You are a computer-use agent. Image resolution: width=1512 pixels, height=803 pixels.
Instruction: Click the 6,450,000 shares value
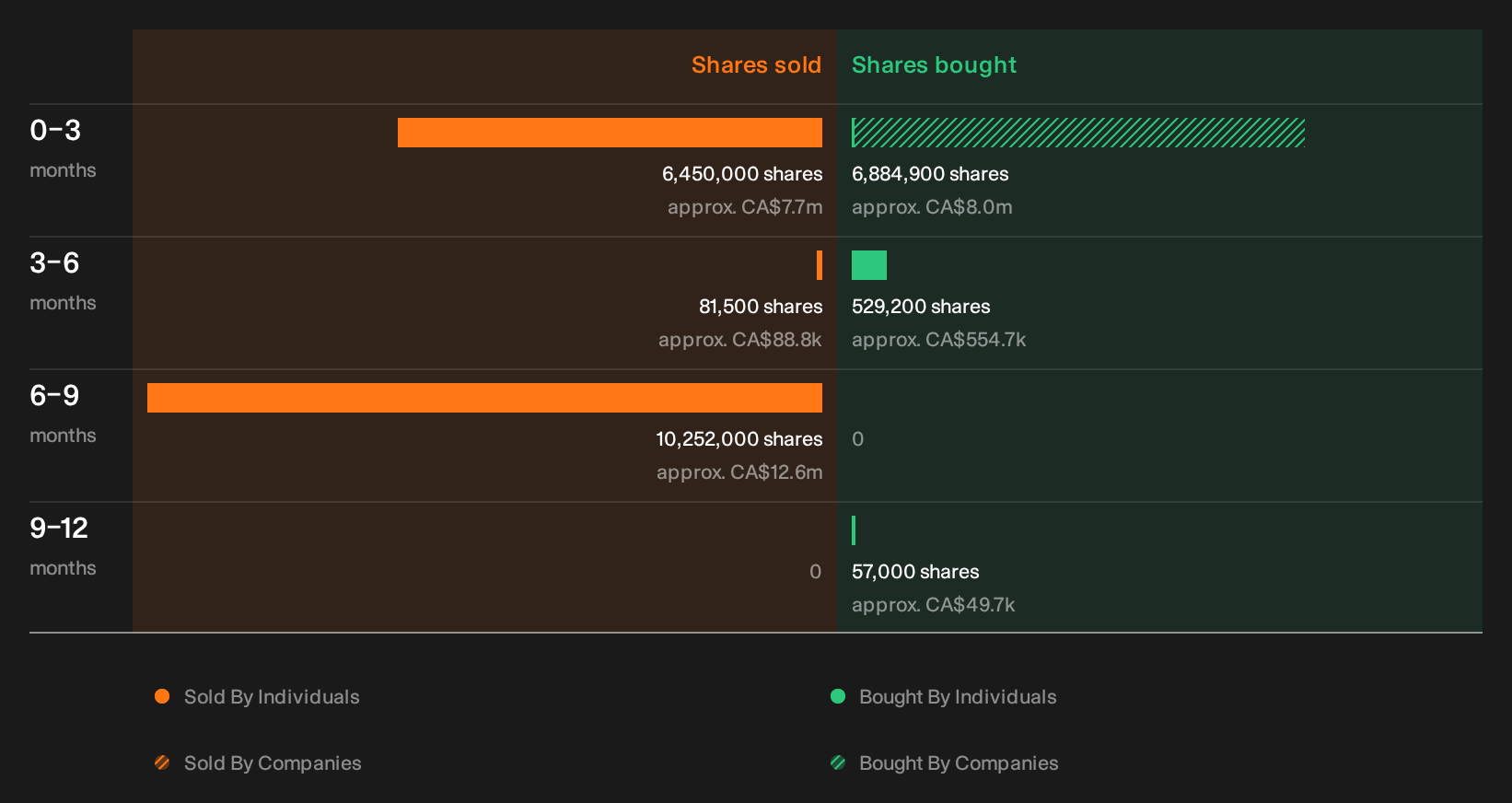point(742,174)
